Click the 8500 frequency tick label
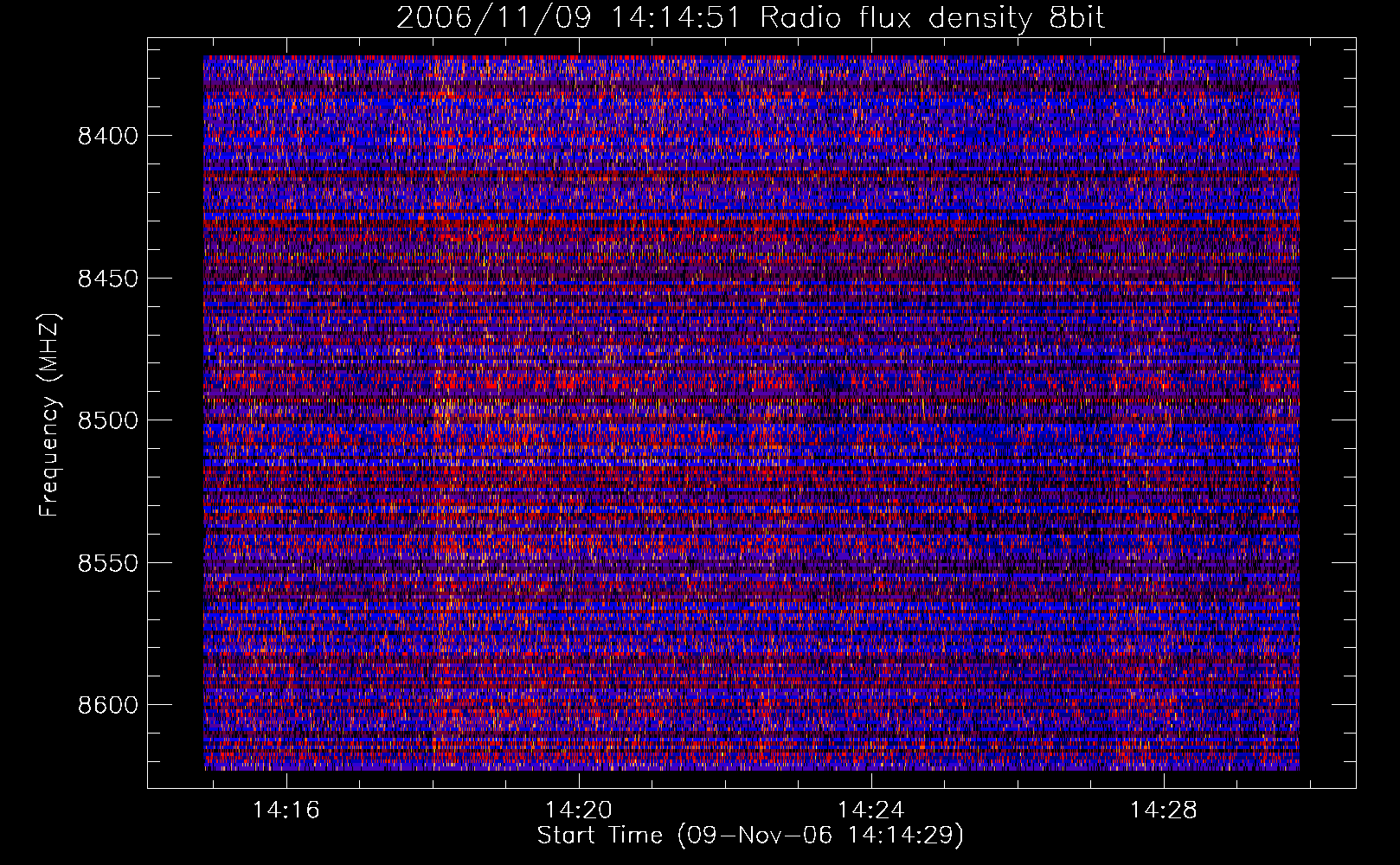 coord(108,420)
